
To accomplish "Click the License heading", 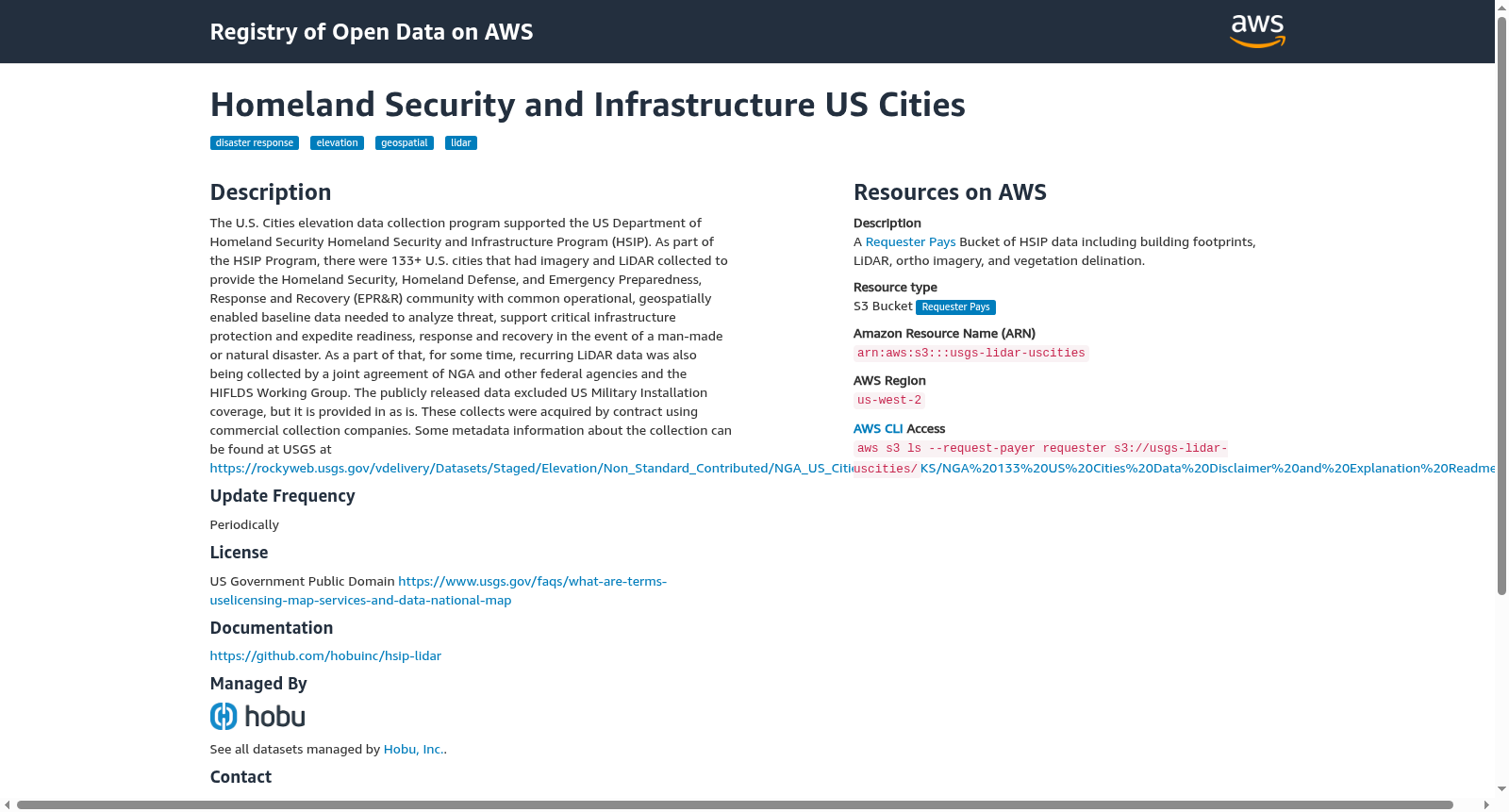I will pos(239,553).
